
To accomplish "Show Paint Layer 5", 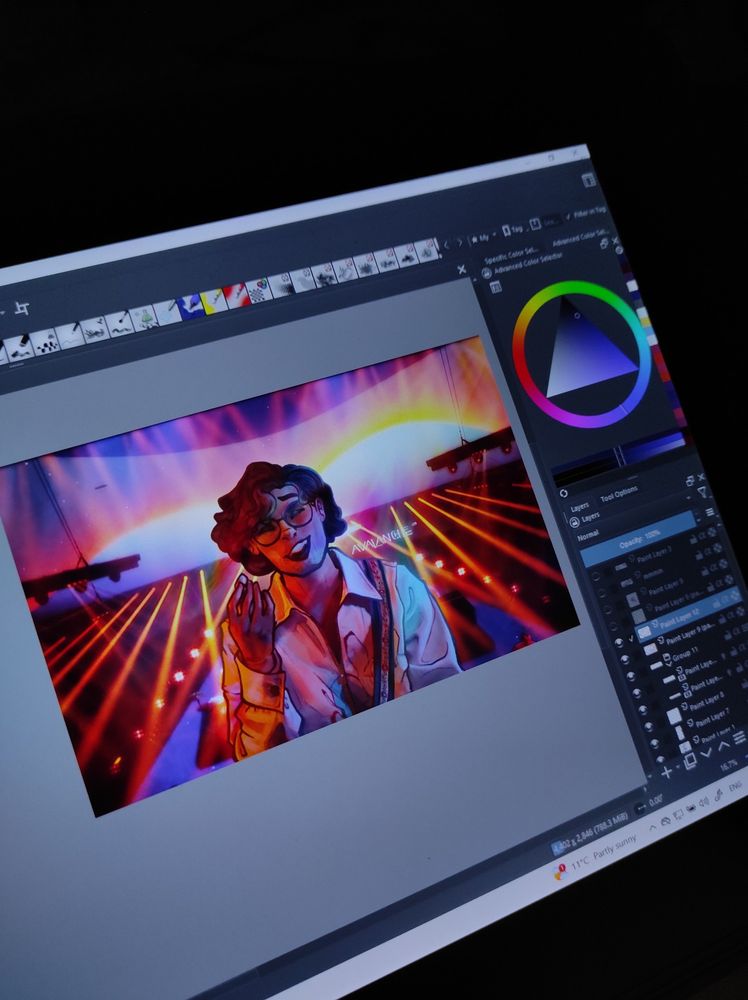I will tap(608, 610).
